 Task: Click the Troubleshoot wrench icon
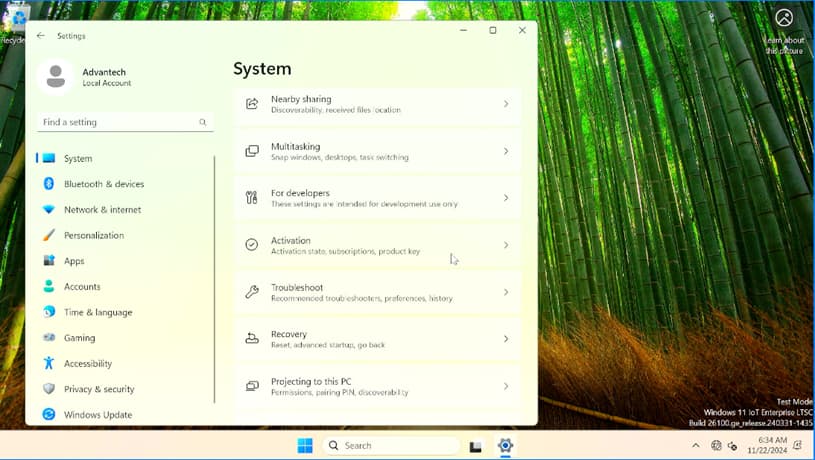tap(252, 292)
